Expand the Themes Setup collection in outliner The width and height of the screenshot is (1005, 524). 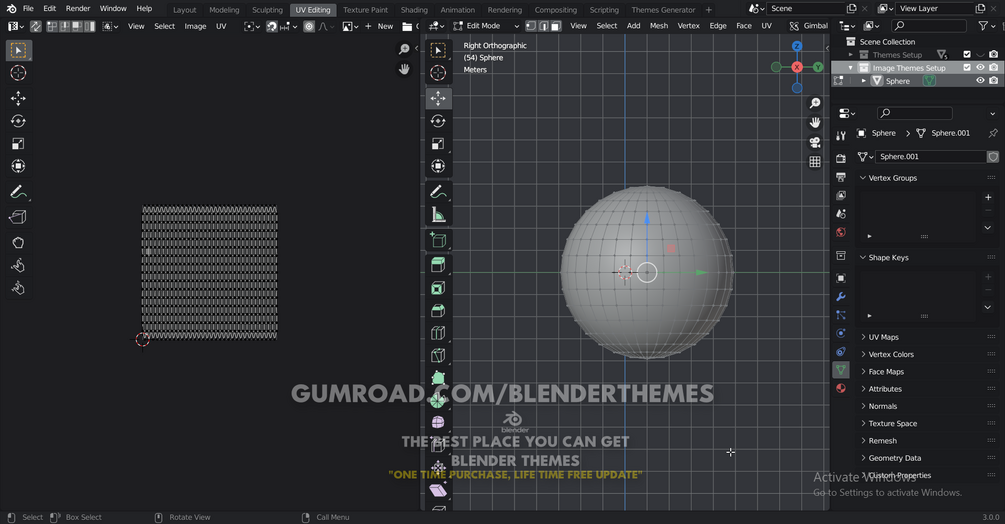click(x=851, y=55)
